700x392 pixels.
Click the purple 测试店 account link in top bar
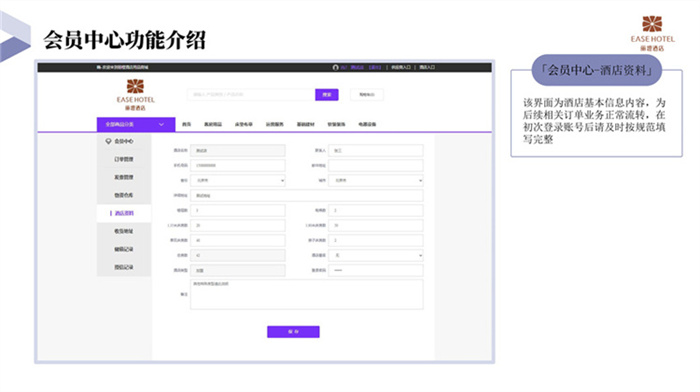point(357,67)
